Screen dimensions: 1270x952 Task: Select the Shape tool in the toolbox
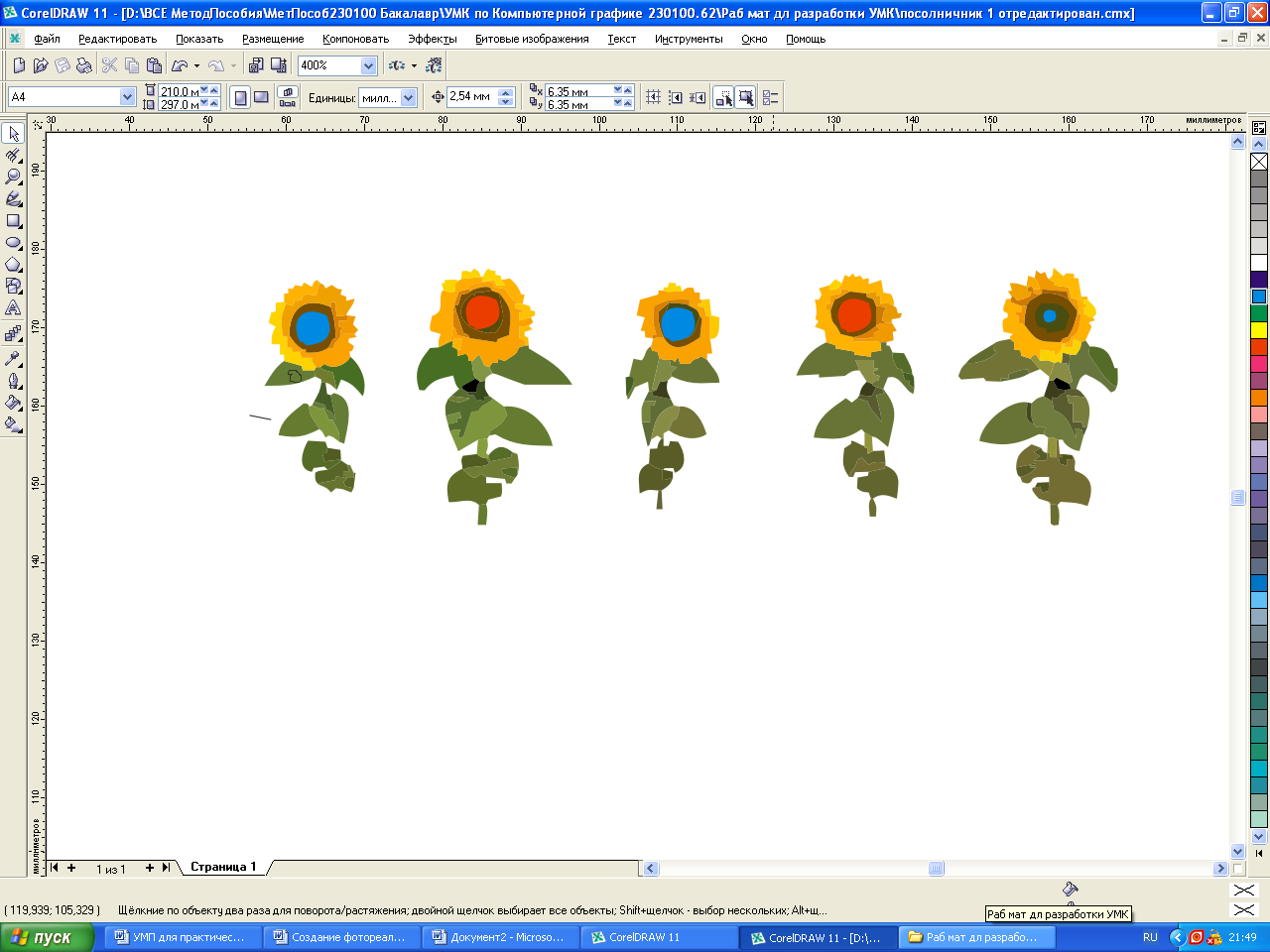14,156
